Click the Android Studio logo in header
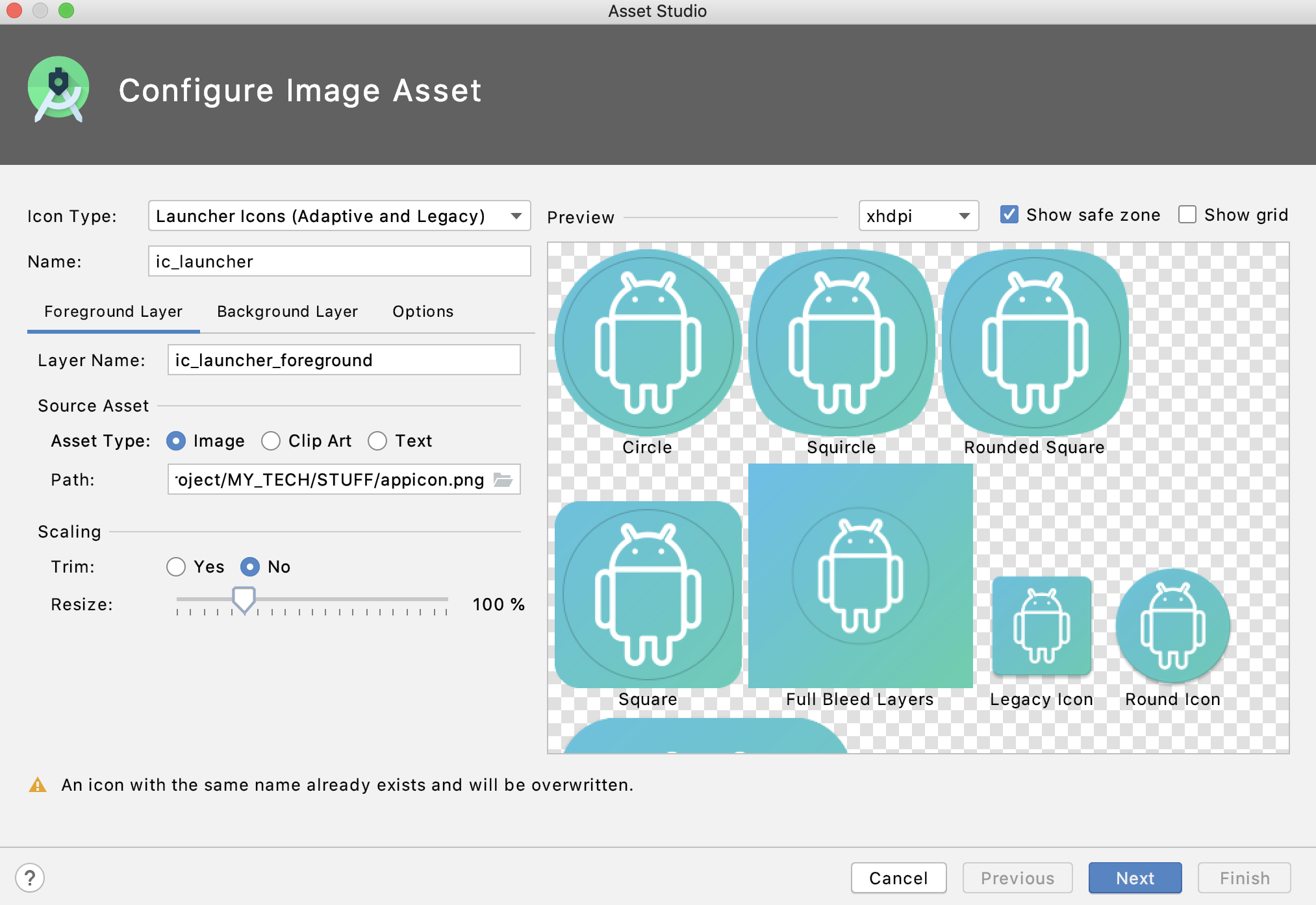The height and width of the screenshot is (905, 1316). point(58,90)
